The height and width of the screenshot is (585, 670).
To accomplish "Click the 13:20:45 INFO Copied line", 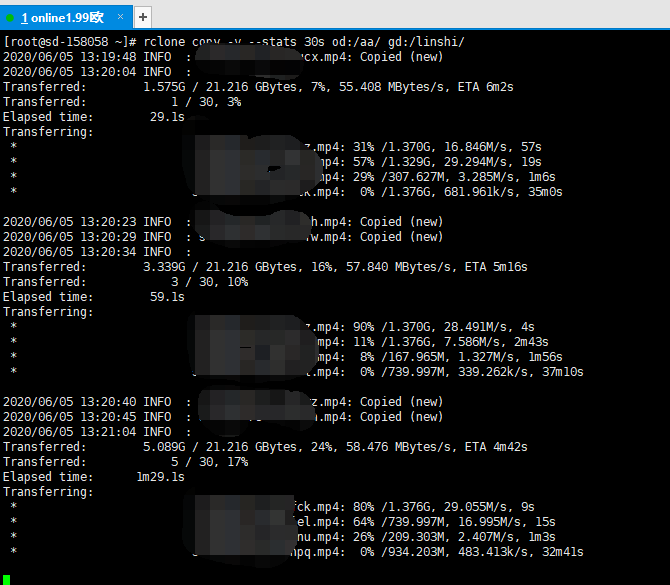I will (223, 417).
